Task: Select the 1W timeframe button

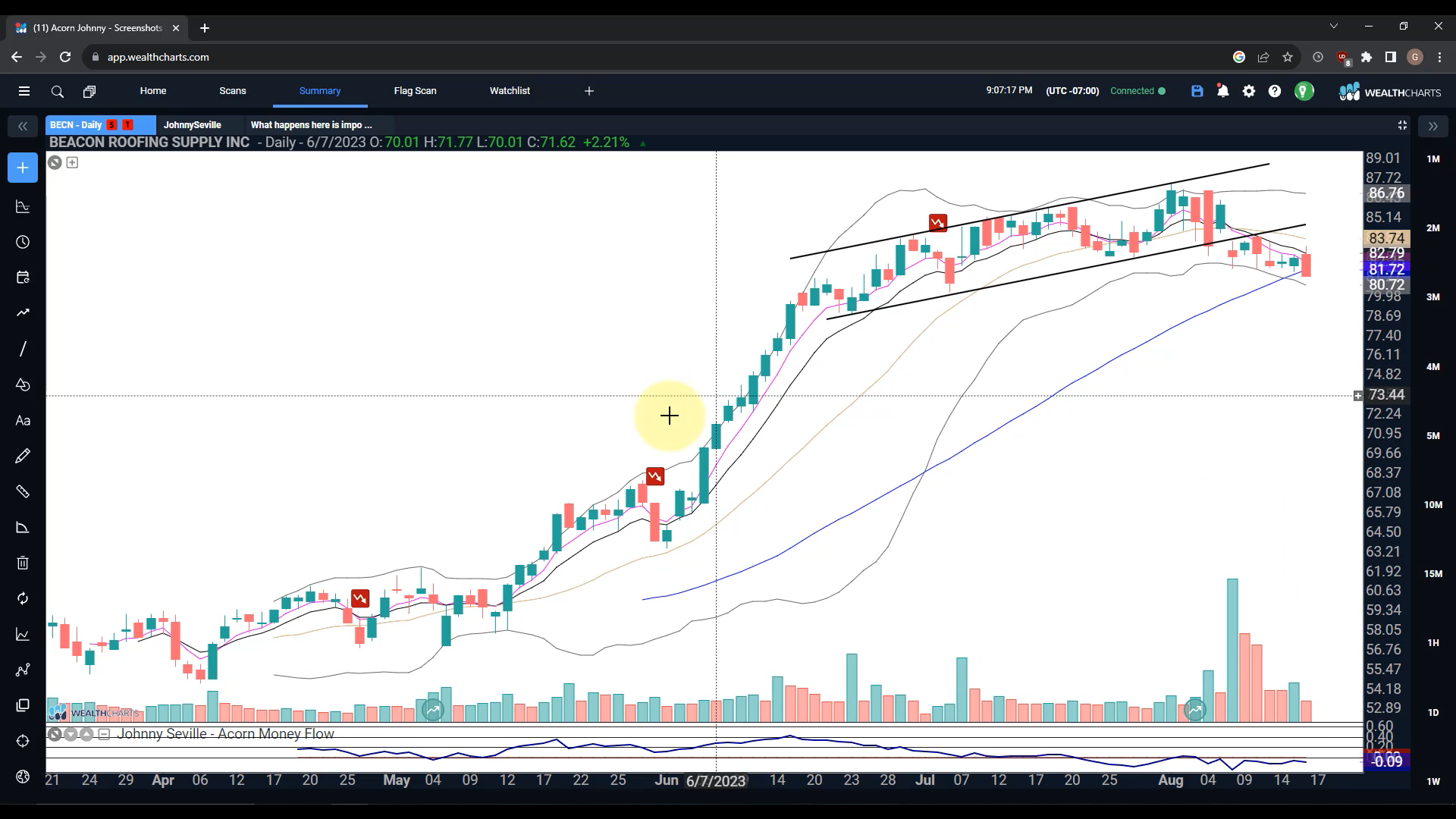Action: pyautogui.click(x=1433, y=782)
